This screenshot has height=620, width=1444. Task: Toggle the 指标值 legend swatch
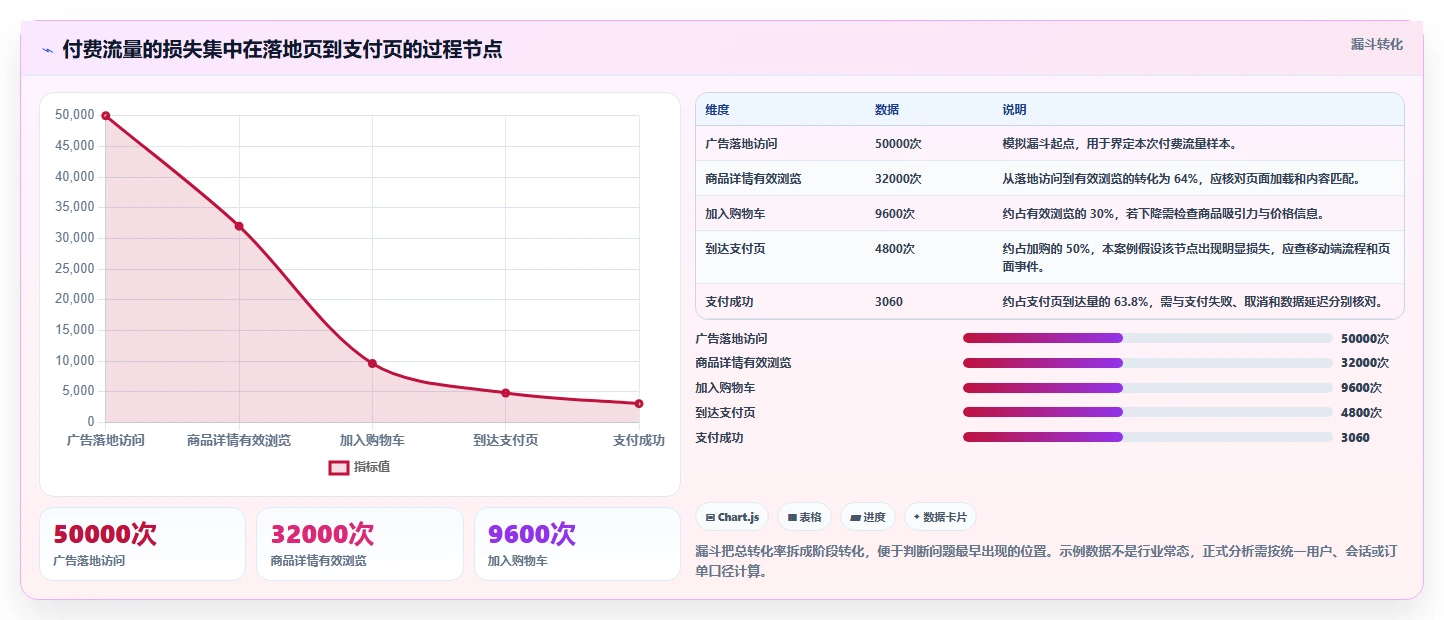coord(339,467)
